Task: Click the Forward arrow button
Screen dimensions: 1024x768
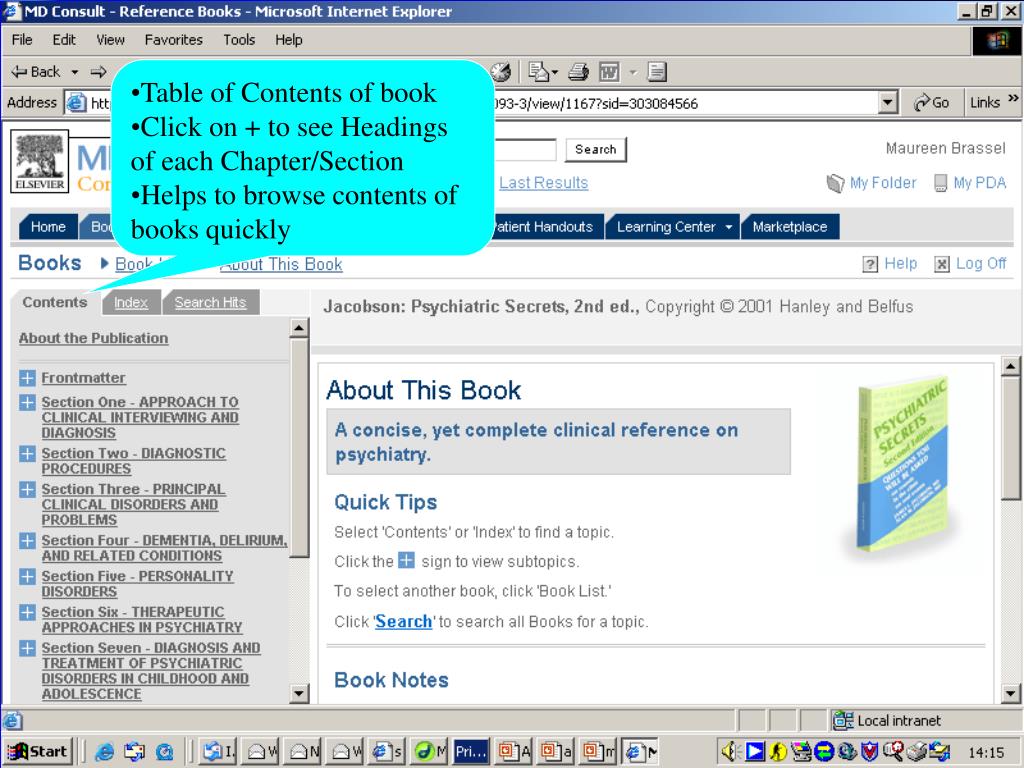Action: click(99, 72)
